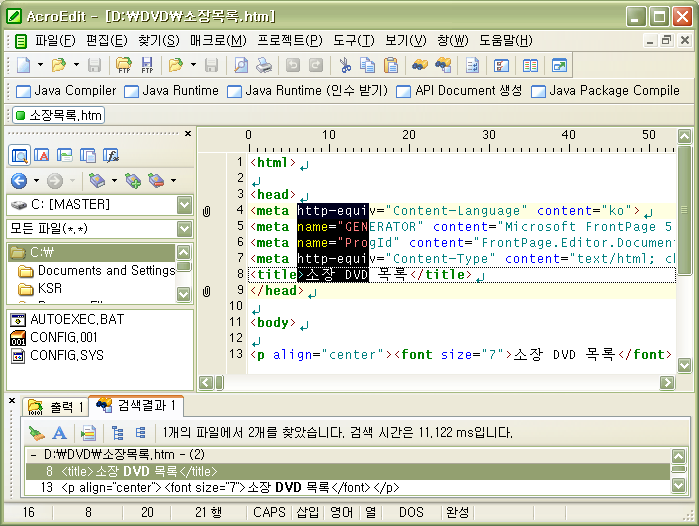Run Java Runtime (인수 받기) tool
Screen dimensions: 699x526
pos(308,91)
